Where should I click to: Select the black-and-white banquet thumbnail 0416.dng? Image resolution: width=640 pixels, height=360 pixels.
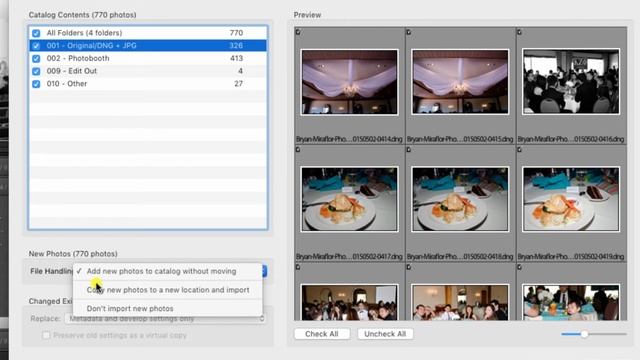pos(571,82)
